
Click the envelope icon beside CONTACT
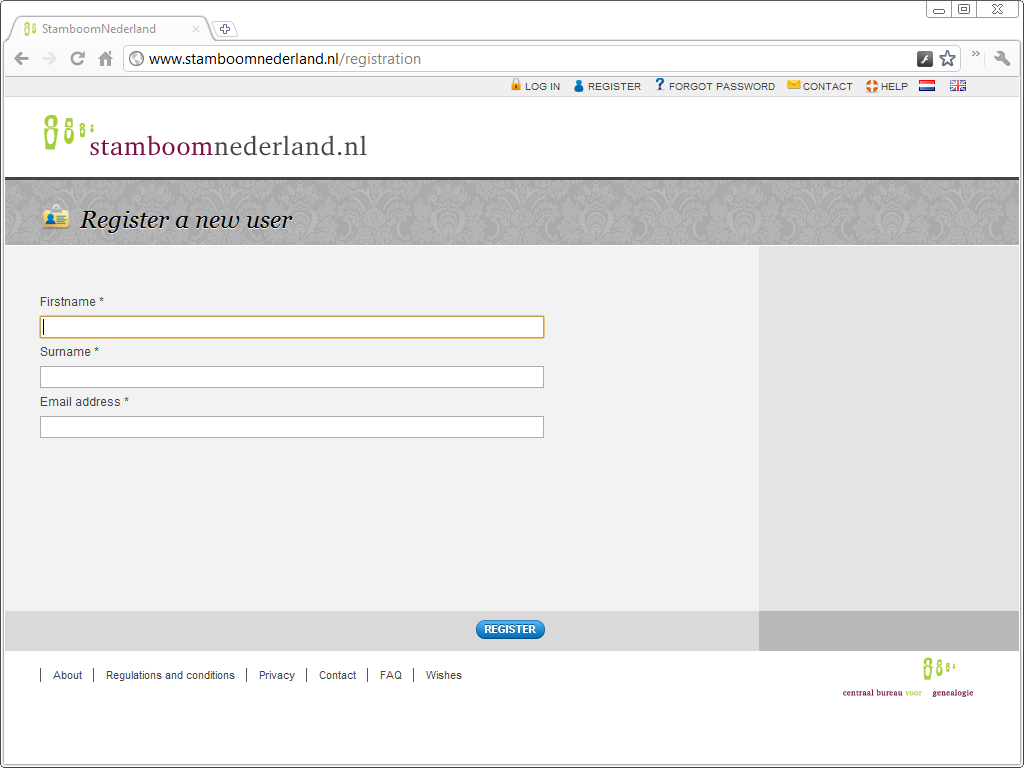pos(793,85)
